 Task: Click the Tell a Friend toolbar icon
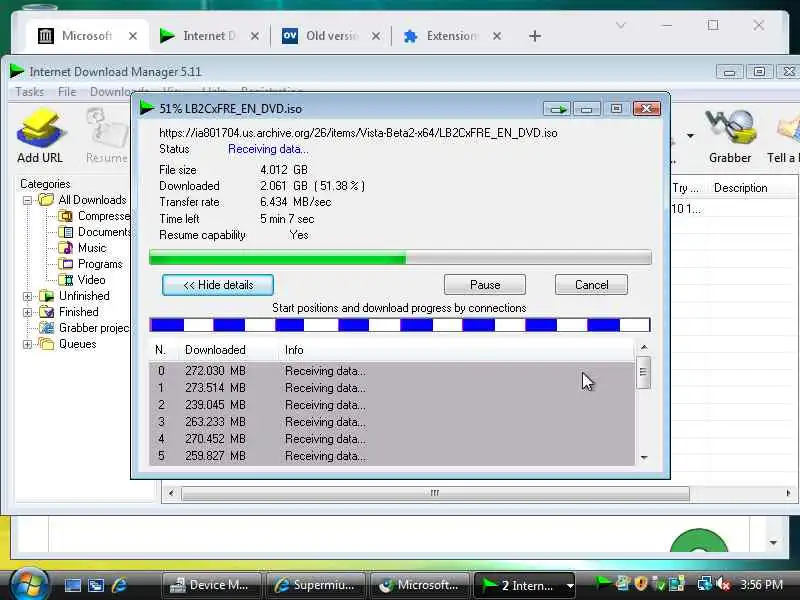(x=783, y=136)
